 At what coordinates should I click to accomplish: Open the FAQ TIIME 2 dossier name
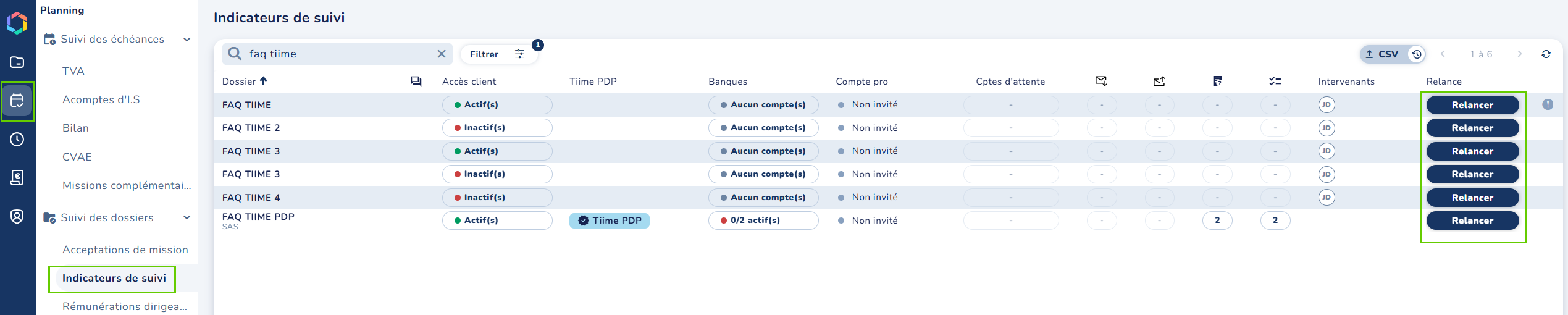coord(251,128)
